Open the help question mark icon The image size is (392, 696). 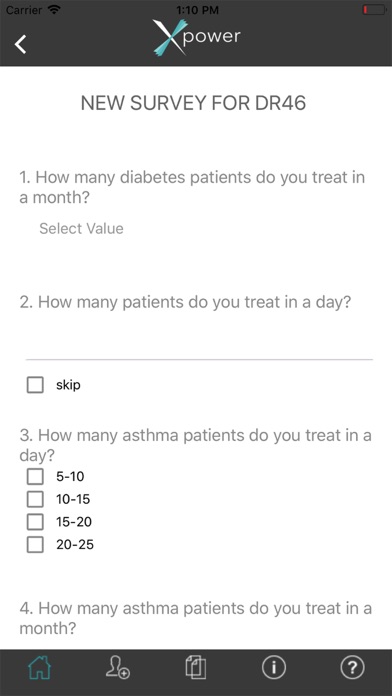[x=352, y=667]
